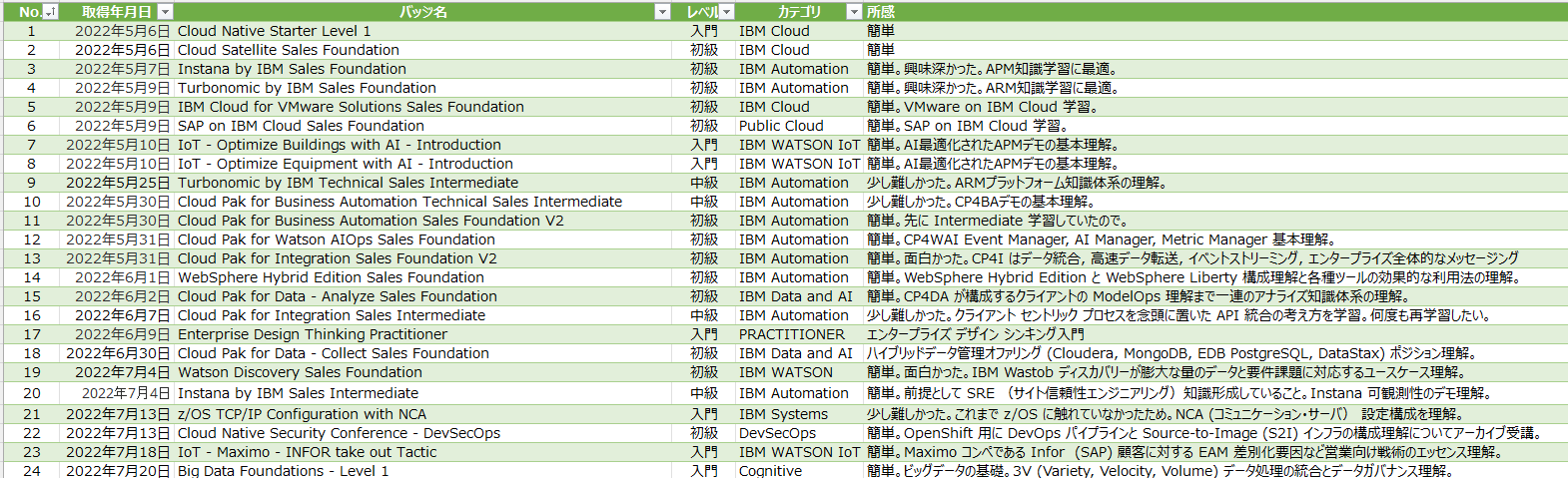The image size is (1568, 478).
Task: Open the 取得年月日 column filter dropdown
Action: tap(166, 12)
